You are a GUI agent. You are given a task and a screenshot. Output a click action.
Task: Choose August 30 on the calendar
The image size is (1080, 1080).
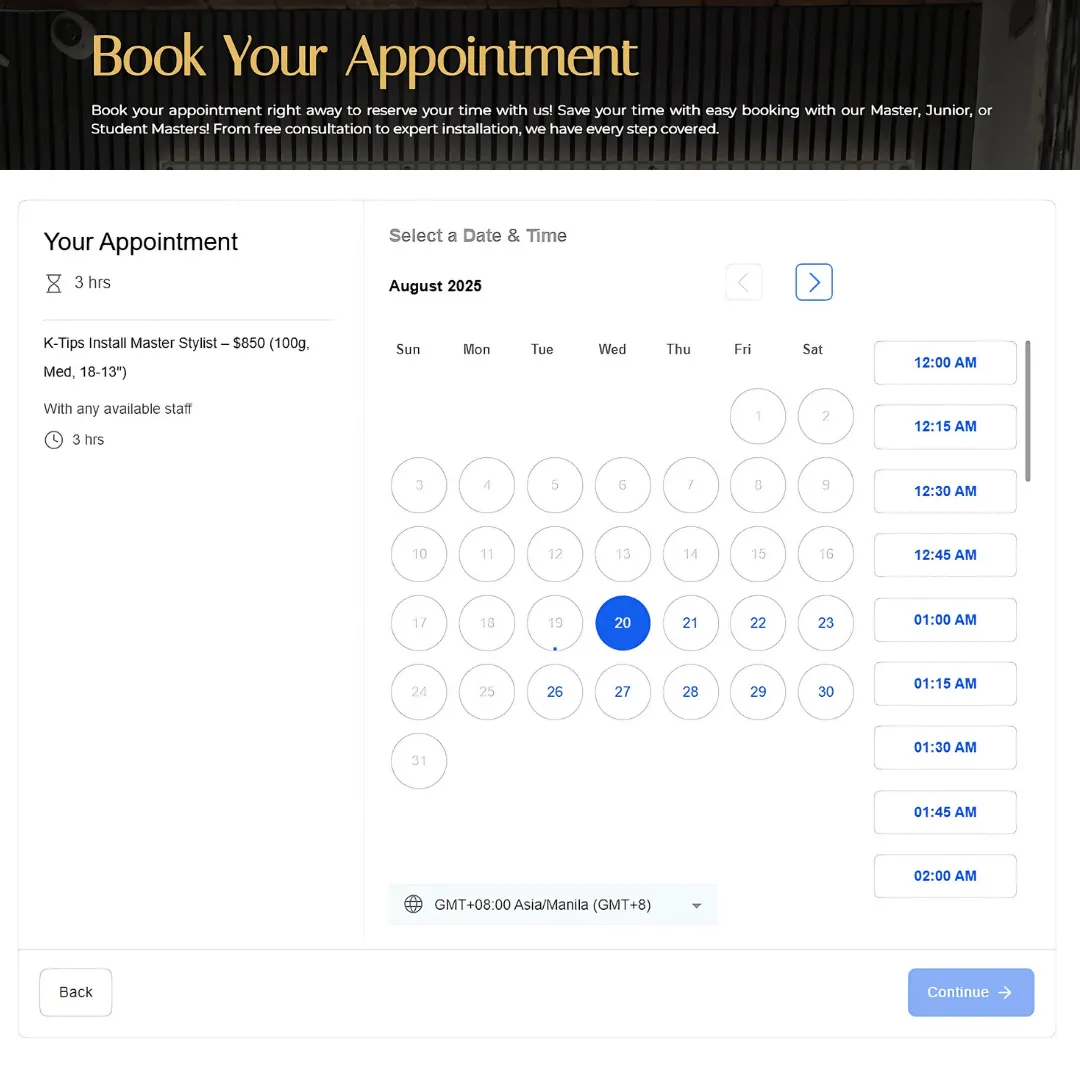(825, 692)
